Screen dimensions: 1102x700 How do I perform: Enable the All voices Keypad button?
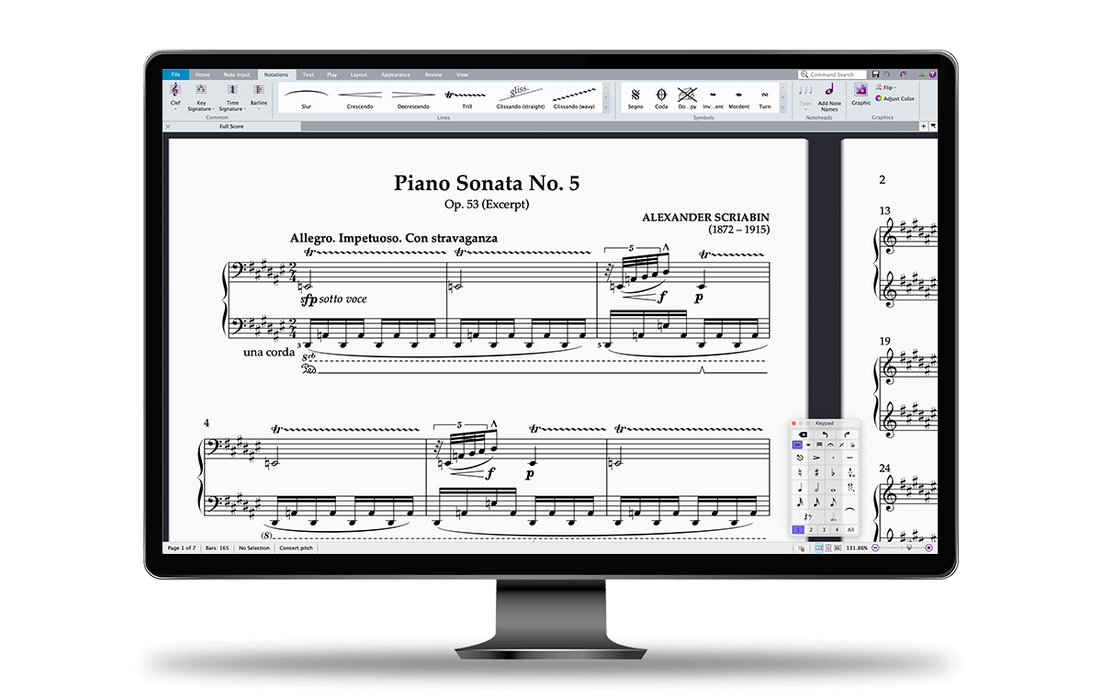850,529
